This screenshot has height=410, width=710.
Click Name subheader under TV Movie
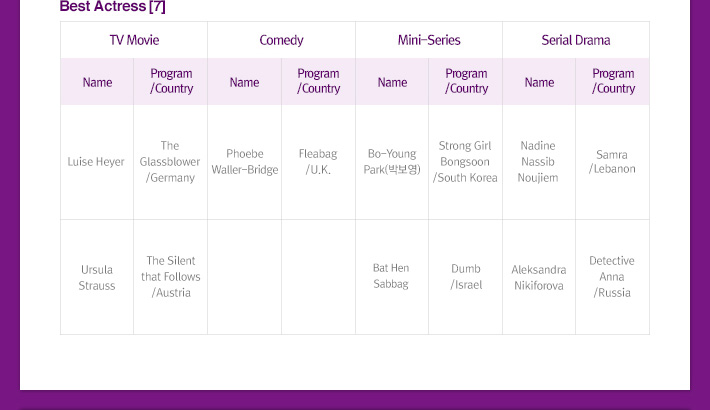tap(97, 82)
